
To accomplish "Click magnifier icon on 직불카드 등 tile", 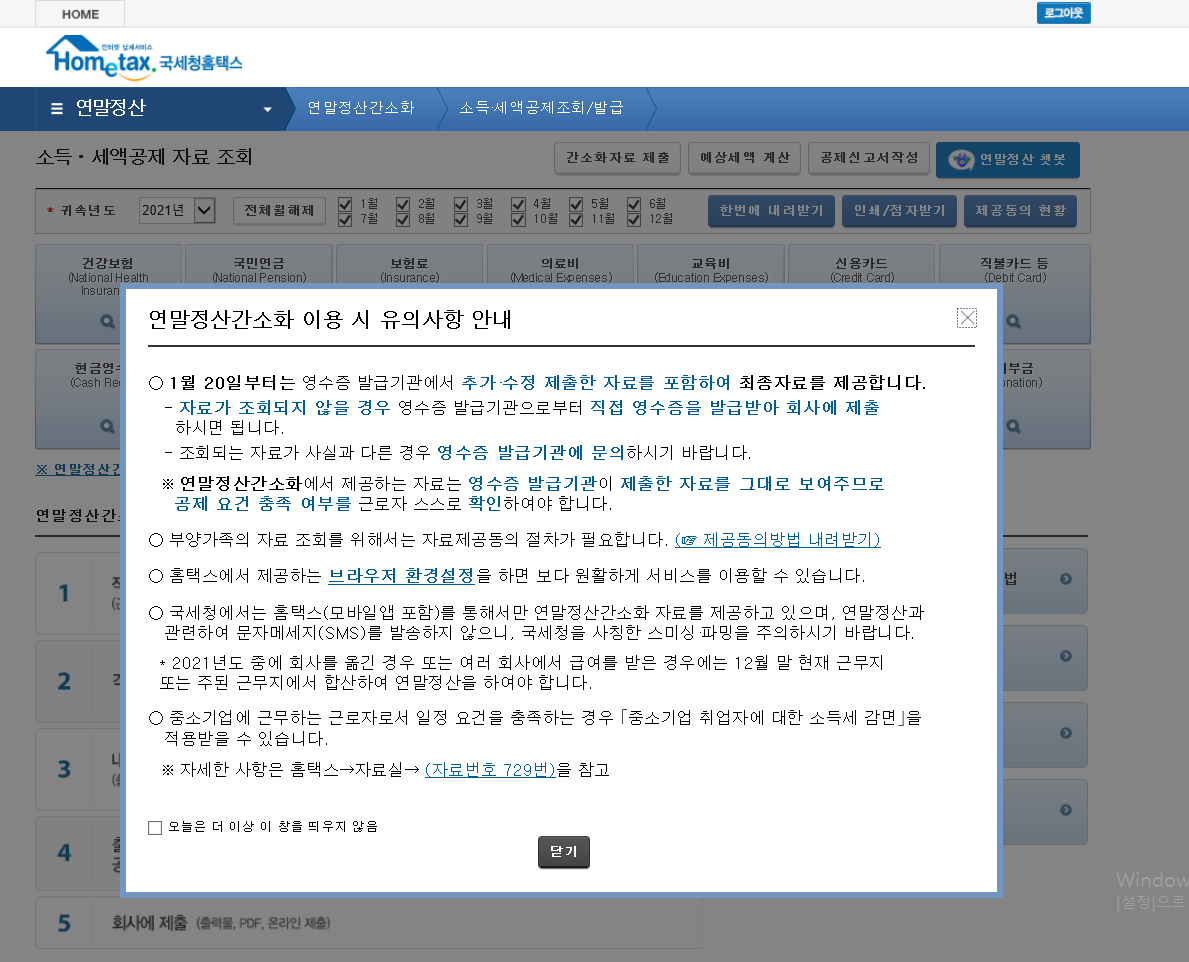I will pos(1013,321).
